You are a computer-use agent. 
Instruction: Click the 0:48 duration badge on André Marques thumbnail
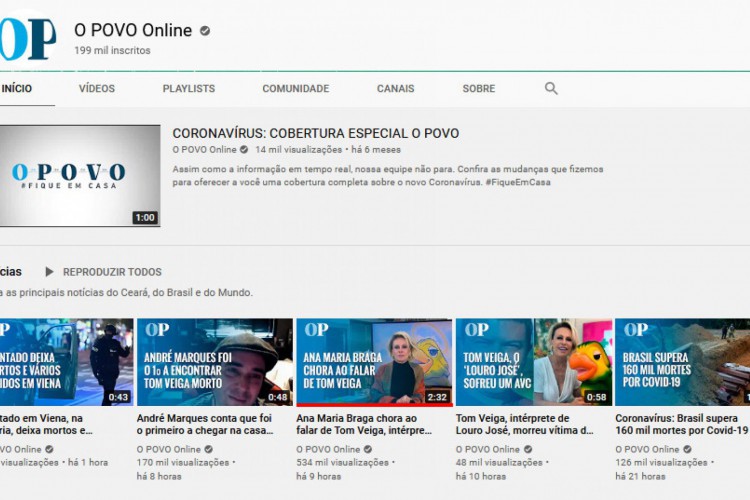(278, 397)
